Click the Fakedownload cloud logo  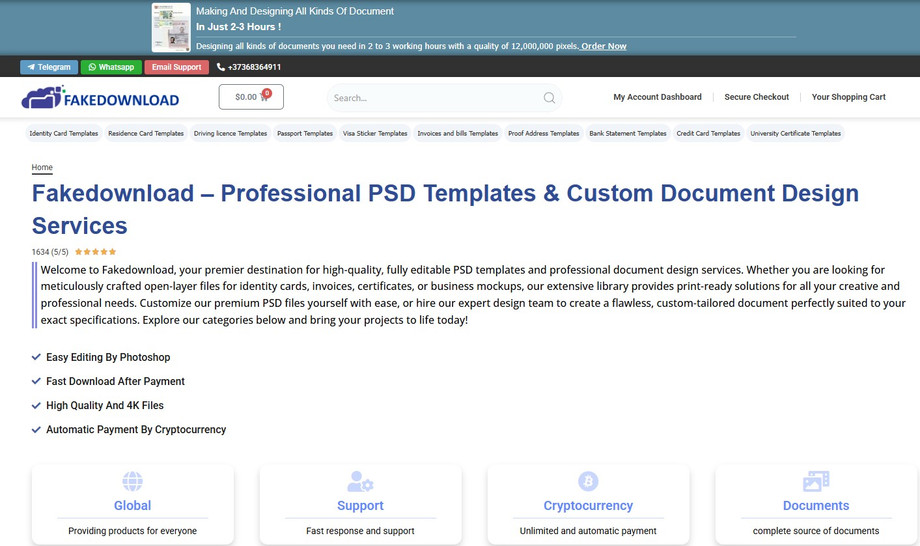100,97
